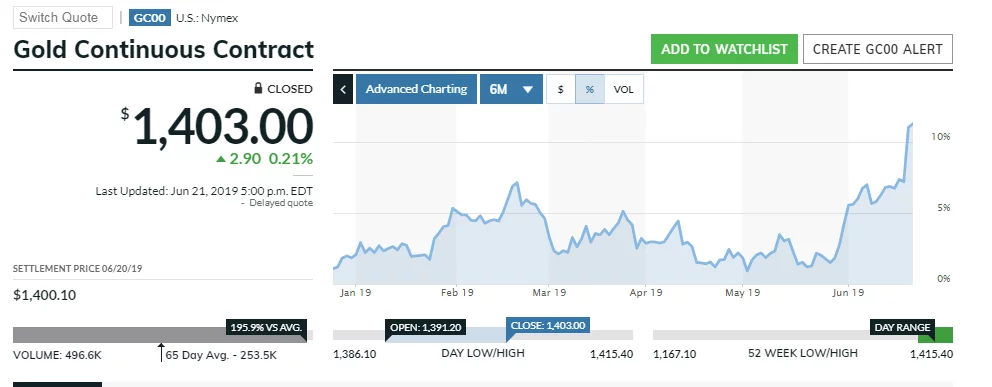Click the green up-arrow change indicator
992x387 pixels.
pyautogui.click(x=221, y=159)
